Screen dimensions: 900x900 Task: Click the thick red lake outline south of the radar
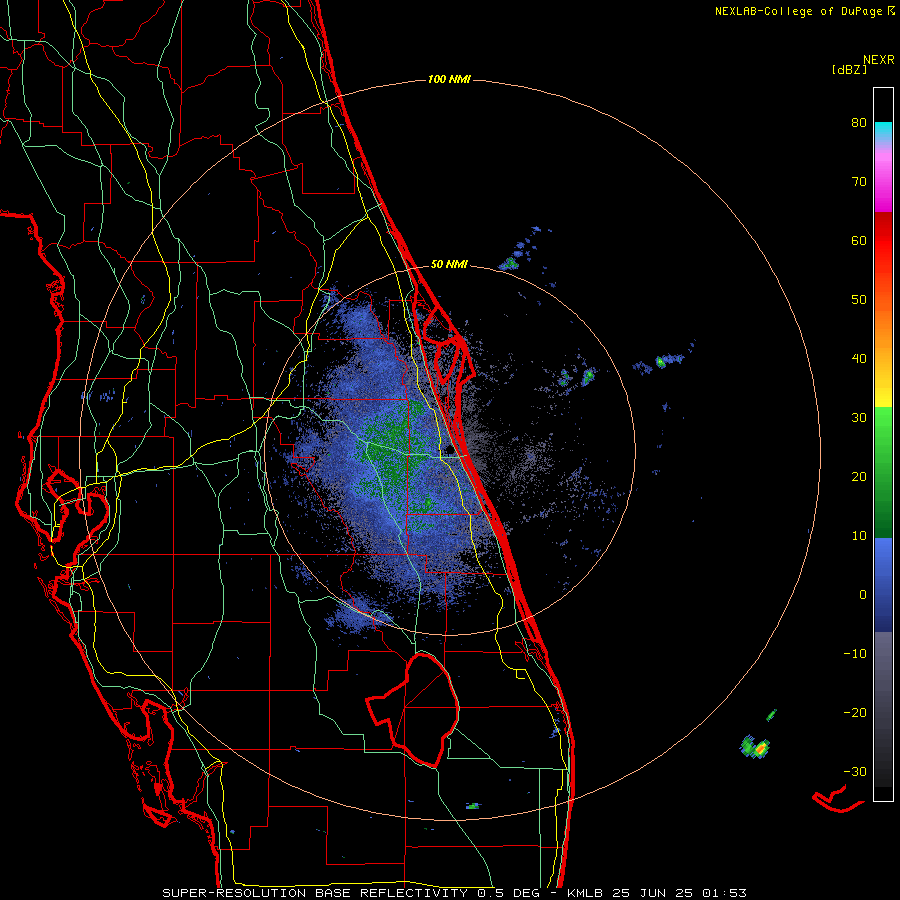tap(413, 709)
